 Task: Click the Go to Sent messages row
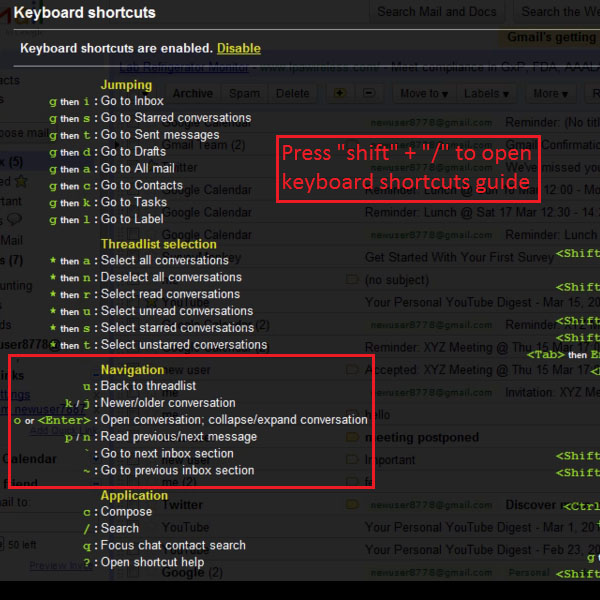[x=134, y=135]
